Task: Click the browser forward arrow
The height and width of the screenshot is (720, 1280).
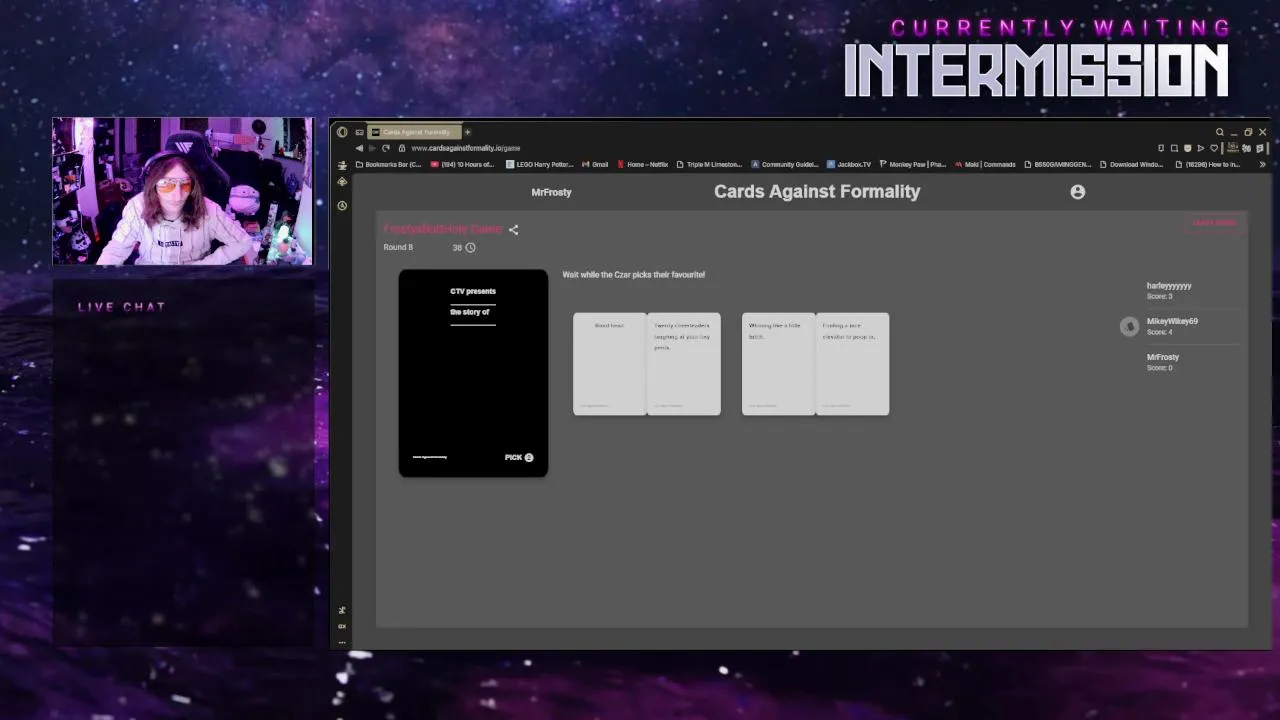Action: [372, 148]
